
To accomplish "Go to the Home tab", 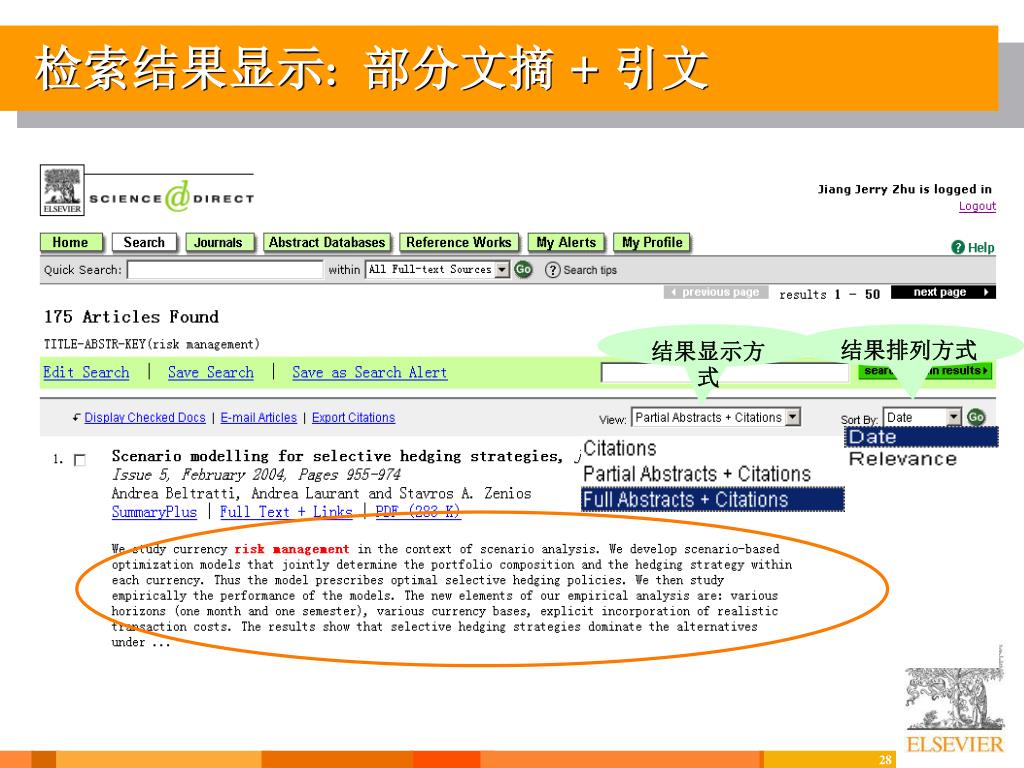I will point(71,242).
